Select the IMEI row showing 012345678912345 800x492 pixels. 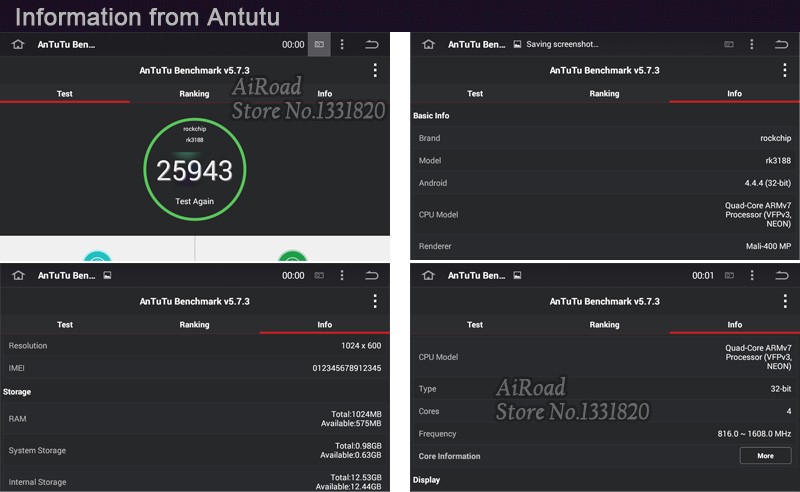(x=194, y=368)
